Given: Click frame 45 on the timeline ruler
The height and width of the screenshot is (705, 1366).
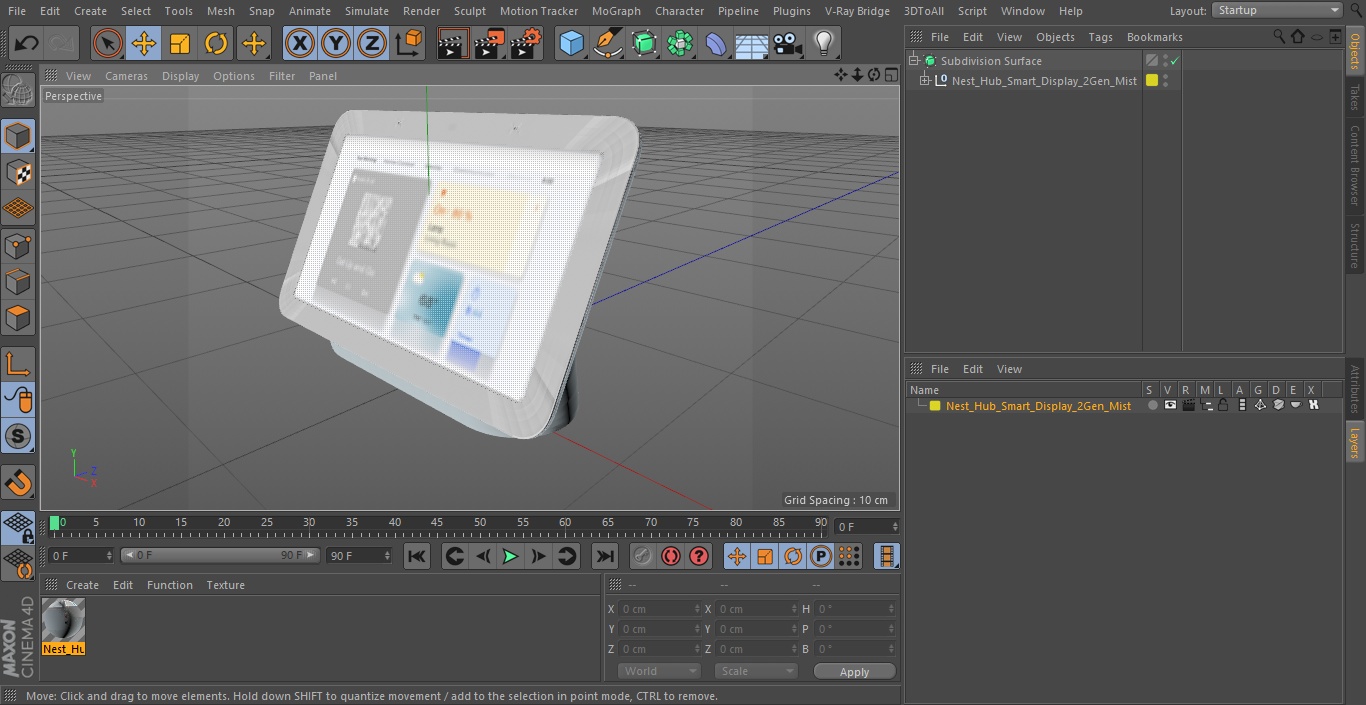Looking at the screenshot, I should [x=437, y=522].
